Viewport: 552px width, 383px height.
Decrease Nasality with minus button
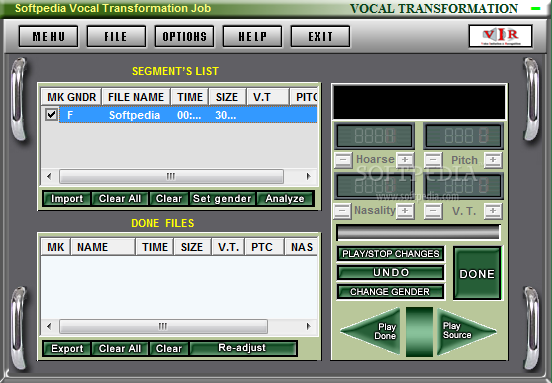[342, 211]
